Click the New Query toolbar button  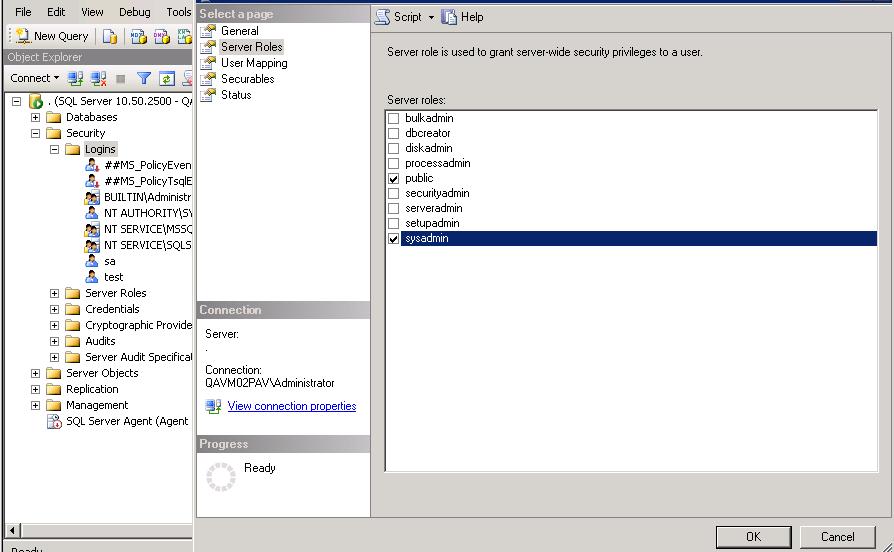point(53,36)
